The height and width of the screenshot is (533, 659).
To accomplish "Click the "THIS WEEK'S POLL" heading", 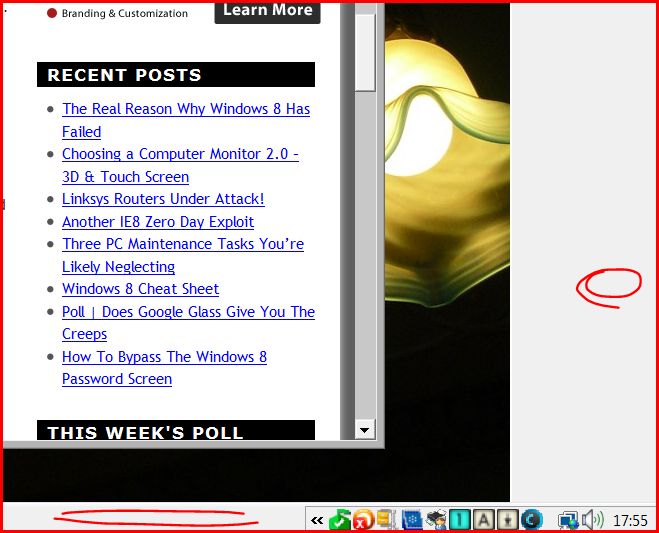I will click(176, 430).
